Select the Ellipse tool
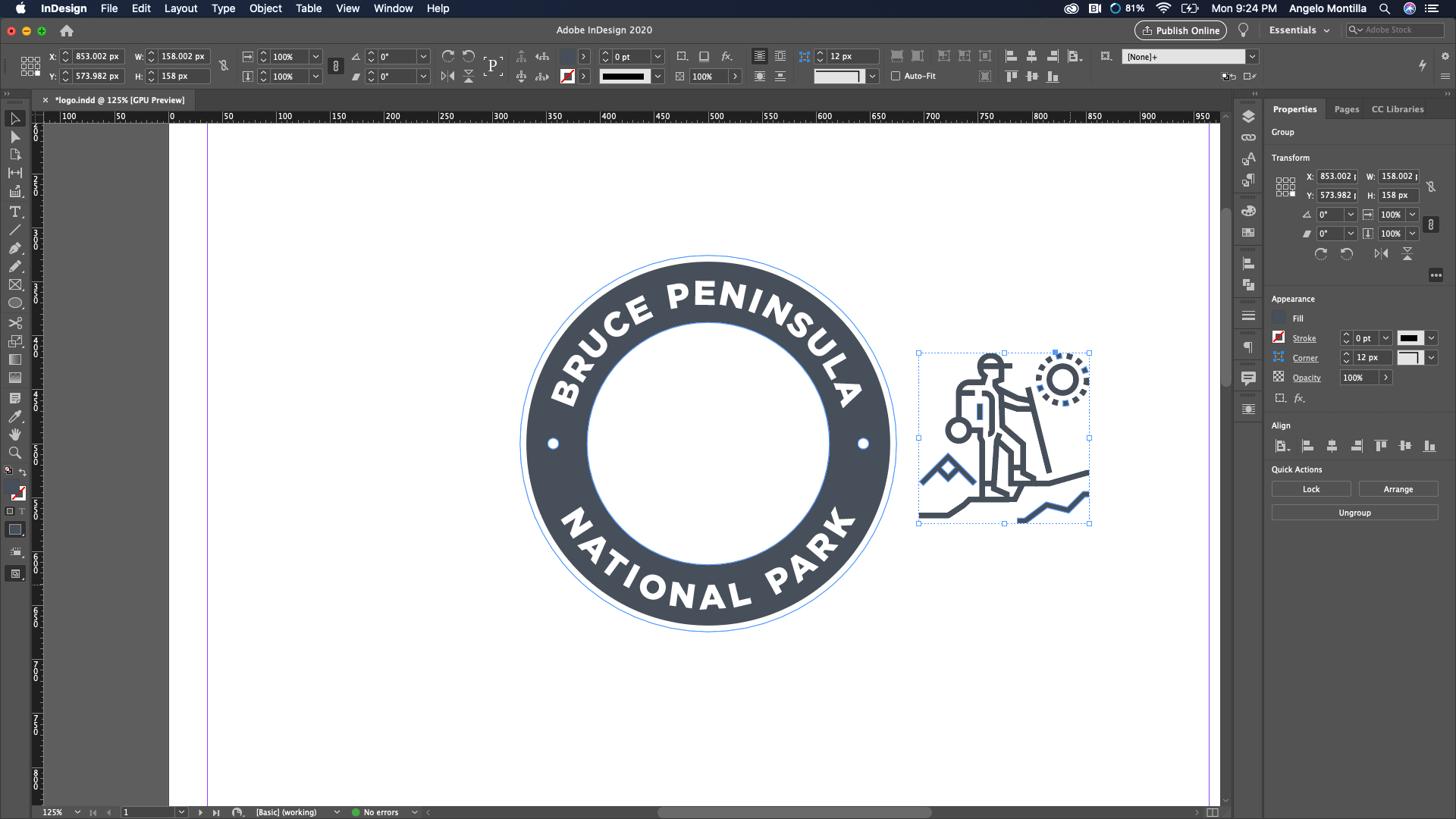This screenshot has width=1456, height=819. pyautogui.click(x=14, y=303)
